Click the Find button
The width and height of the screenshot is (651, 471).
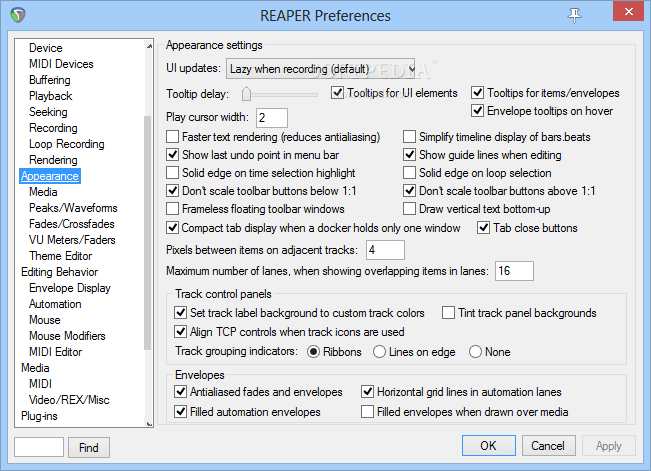tap(89, 447)
